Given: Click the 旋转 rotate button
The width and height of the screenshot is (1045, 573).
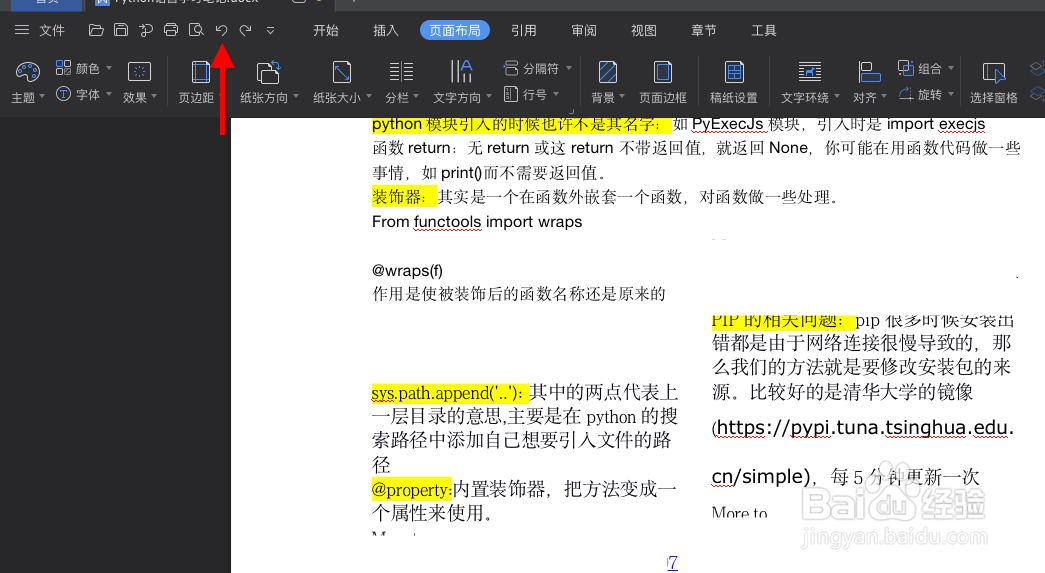Looking at the screenshot, I should (x=926, y=95).
